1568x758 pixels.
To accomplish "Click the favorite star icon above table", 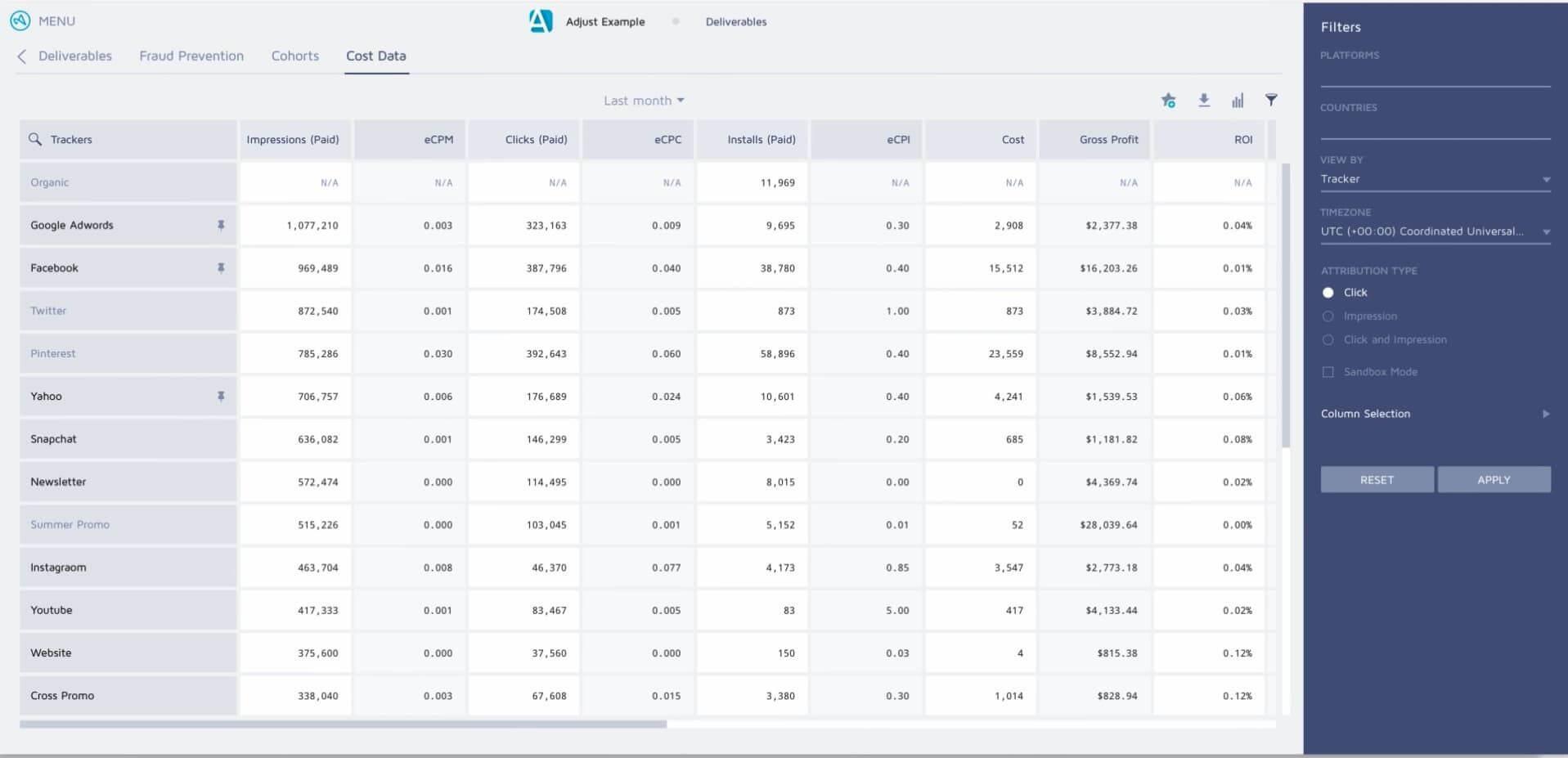I will (x=1168, y=101).
